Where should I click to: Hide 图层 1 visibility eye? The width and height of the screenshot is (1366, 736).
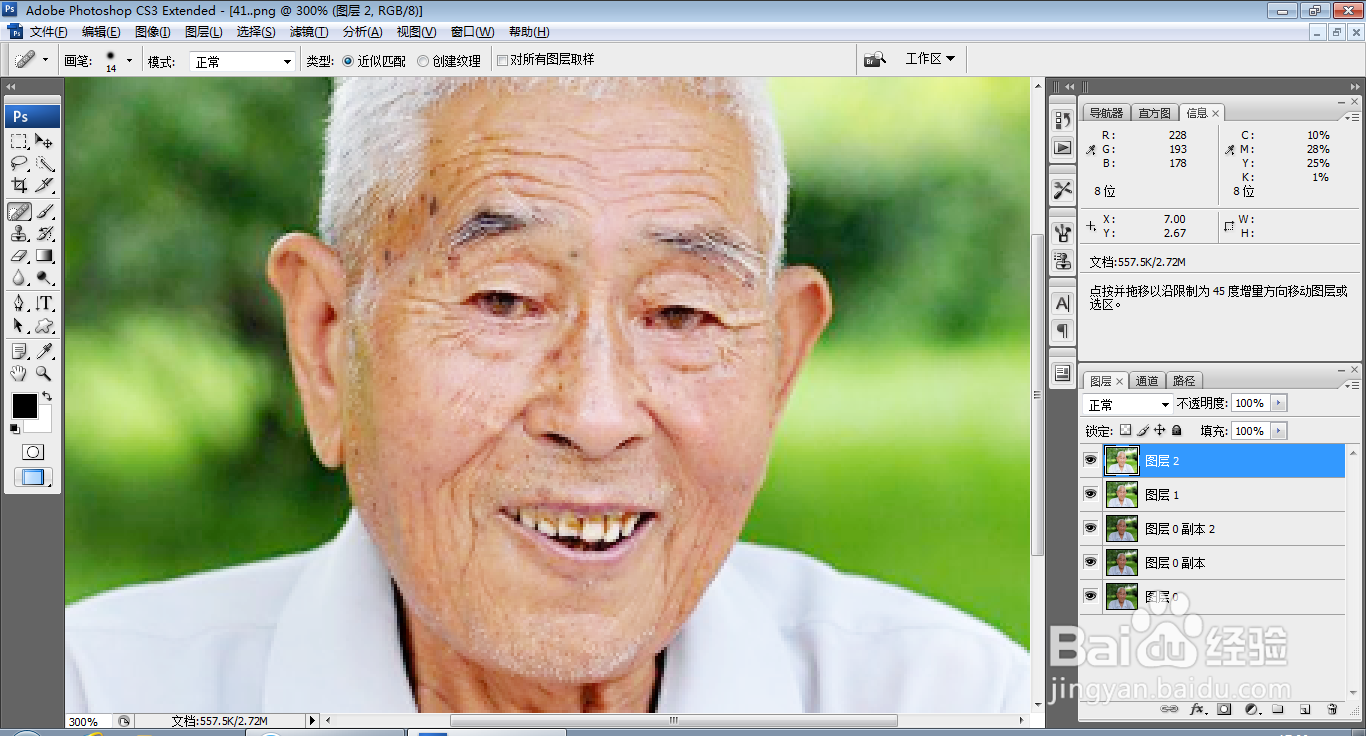coord(1090,495)
